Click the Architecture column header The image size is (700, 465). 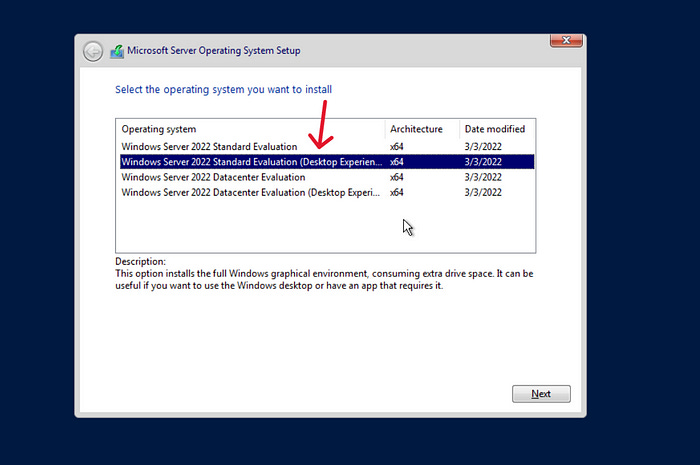point(422,129)
